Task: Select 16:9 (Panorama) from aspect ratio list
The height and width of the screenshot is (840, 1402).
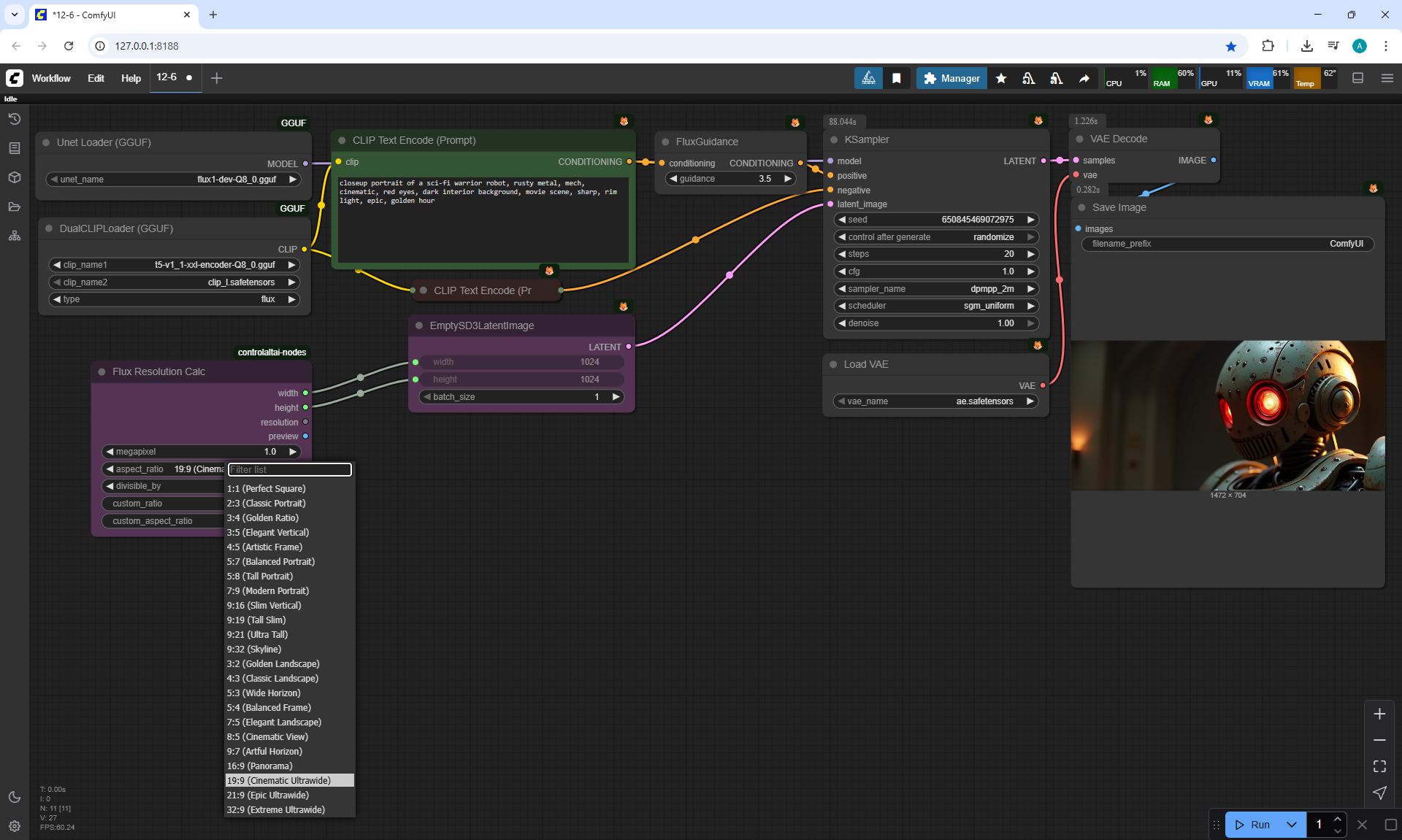Action: tap(259, 766)
